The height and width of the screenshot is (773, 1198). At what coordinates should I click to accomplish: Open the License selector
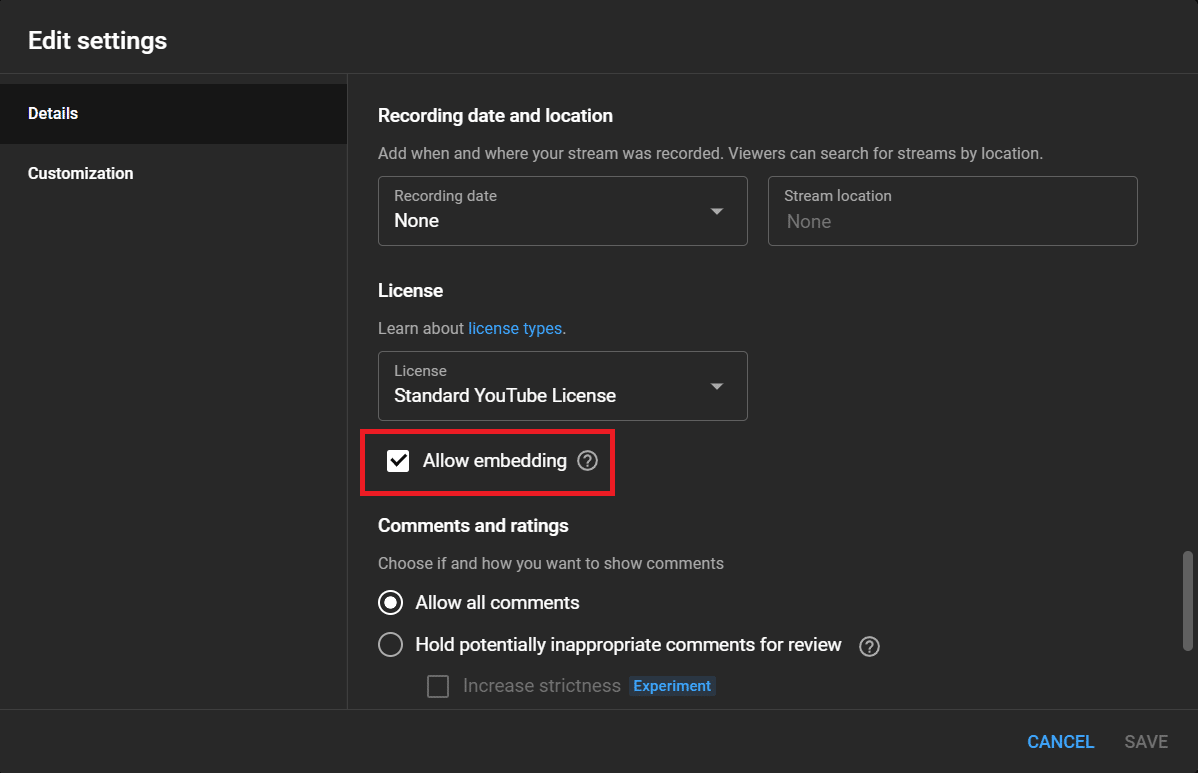(562, 386)
